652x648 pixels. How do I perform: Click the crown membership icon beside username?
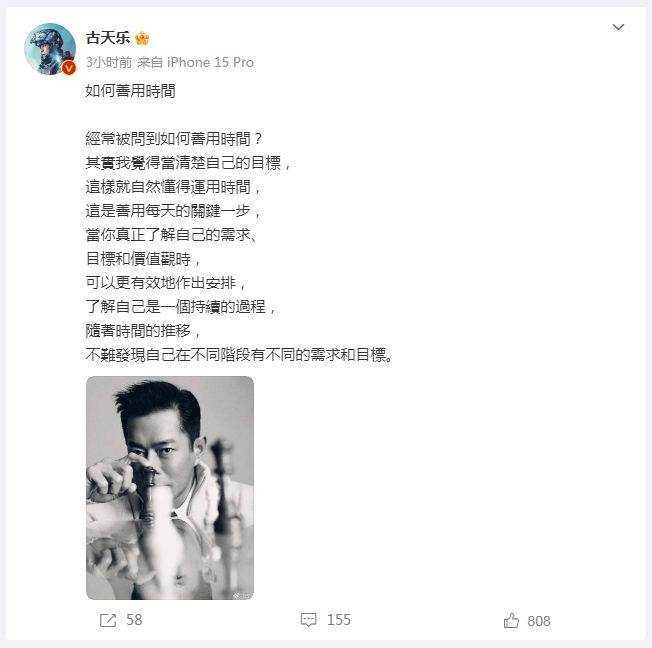(x=142, y=38)
